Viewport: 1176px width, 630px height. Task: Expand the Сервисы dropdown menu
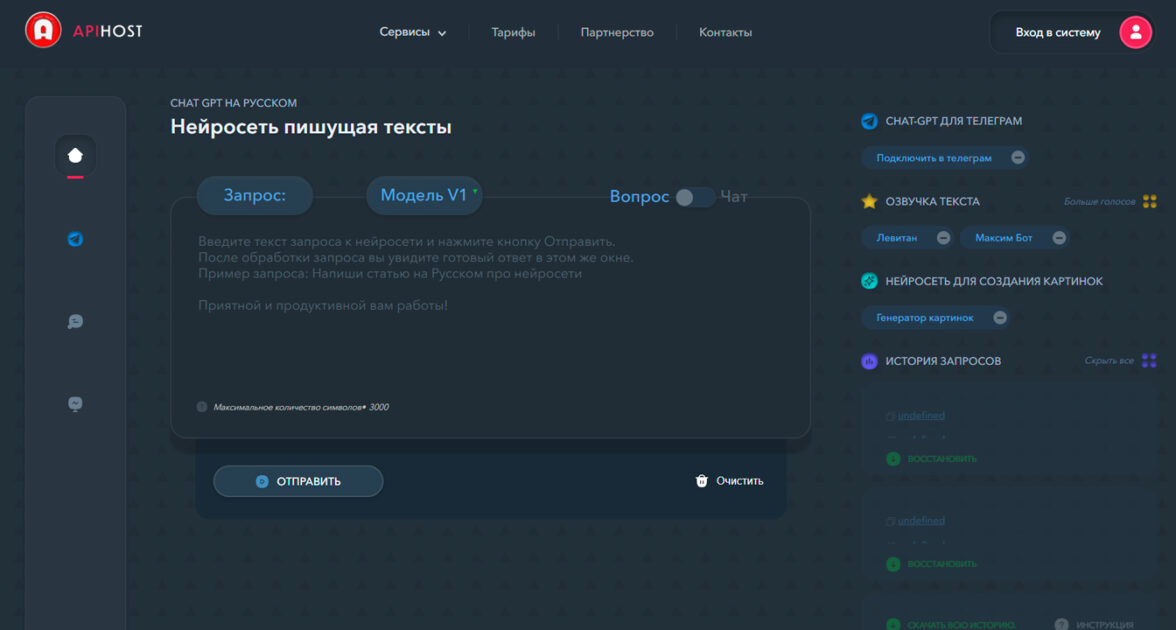[412, 32]
